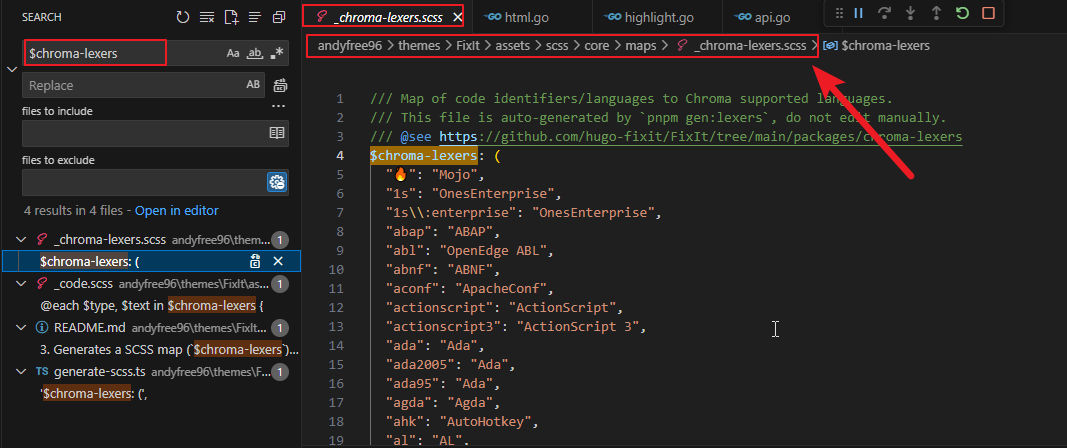This screenshot has width=1067, height=448.
Task: Refresh the search results
Action: point(182,18)
